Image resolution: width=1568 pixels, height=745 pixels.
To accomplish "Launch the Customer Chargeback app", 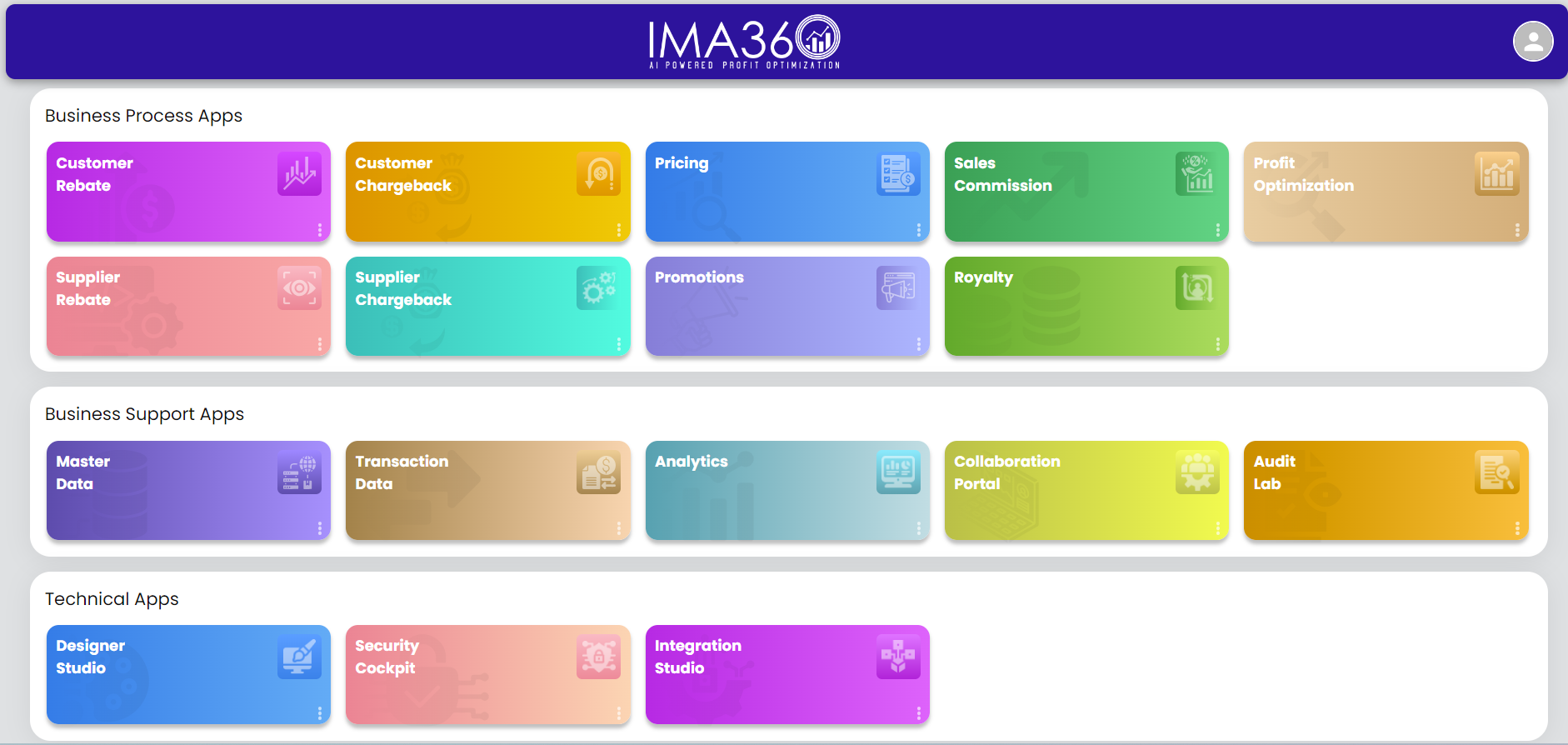I will pyautogui.click(x=487, y=192).
